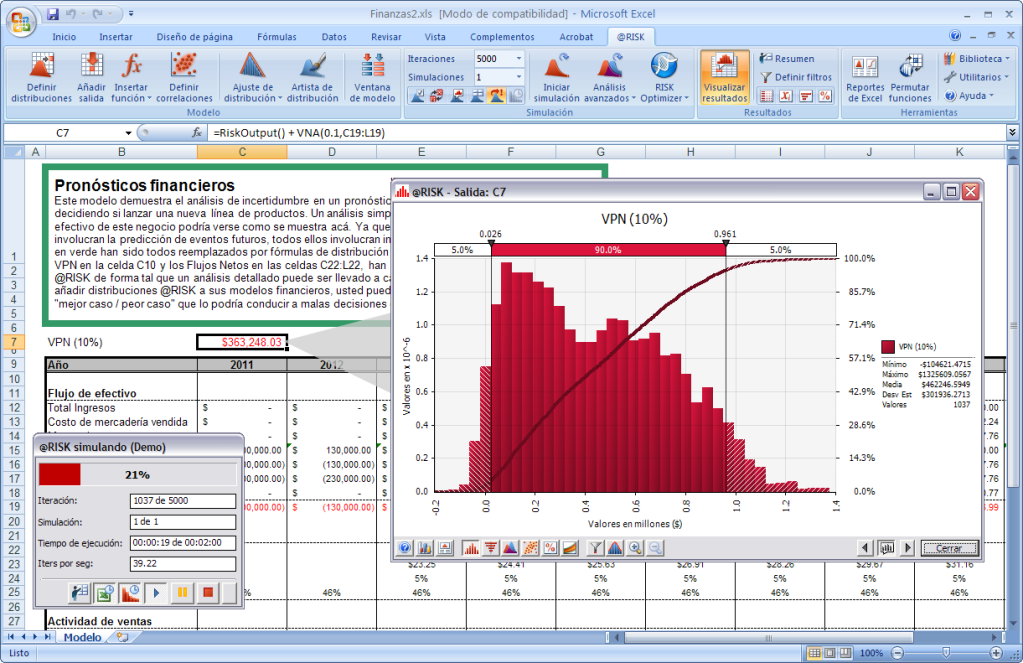This screenshot has width=1023, height=663.
Task: Toggle the fourth simulation settings window icon
Action: 477,96
